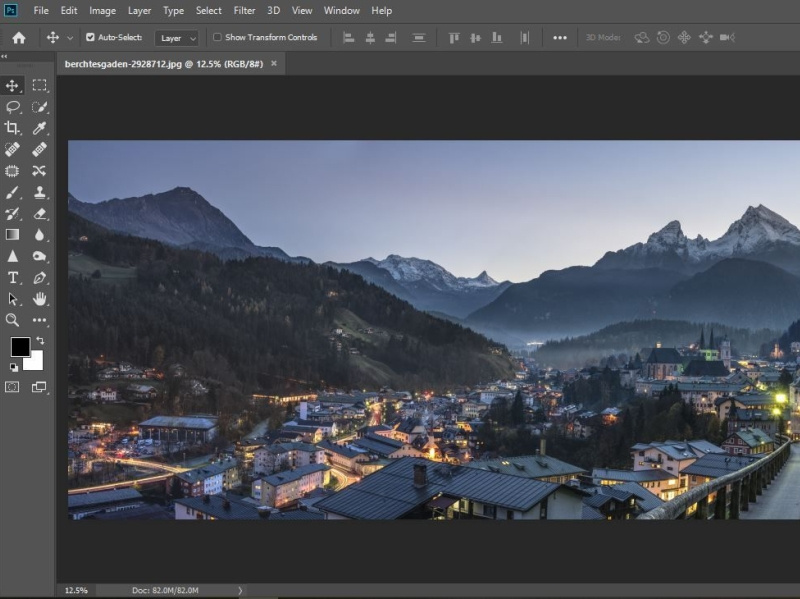Activate the Zoom tool
The width and height of the screenshot is (800, 599).
coord(12,320)
